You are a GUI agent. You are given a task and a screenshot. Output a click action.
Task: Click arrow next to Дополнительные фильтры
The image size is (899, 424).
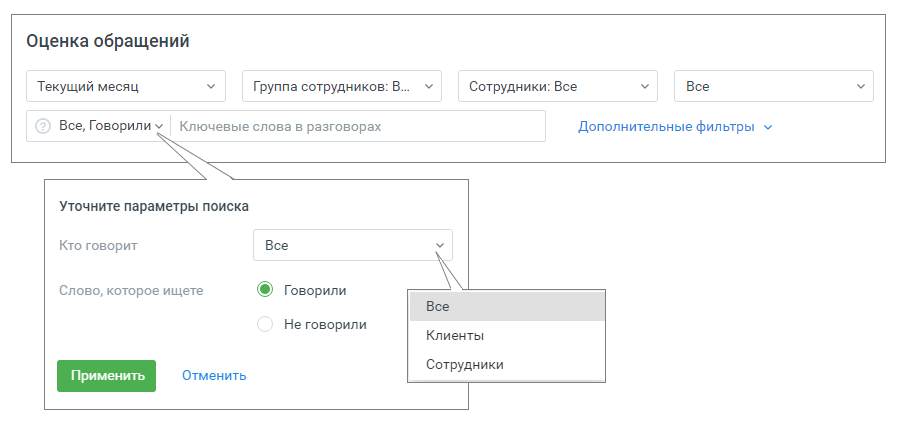(x=768, y=128)
